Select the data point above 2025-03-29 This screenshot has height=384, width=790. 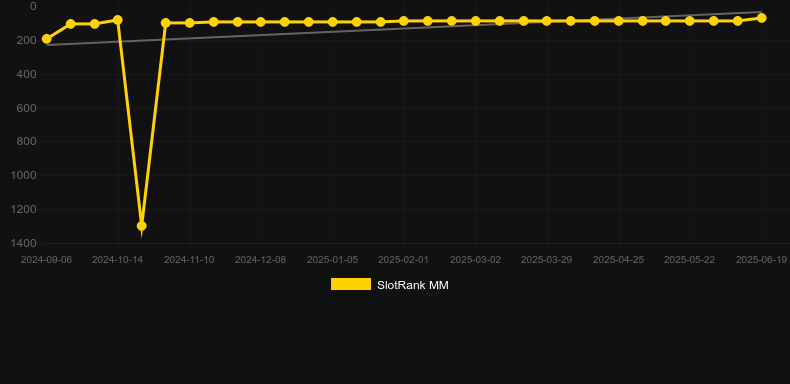[547, 21]
